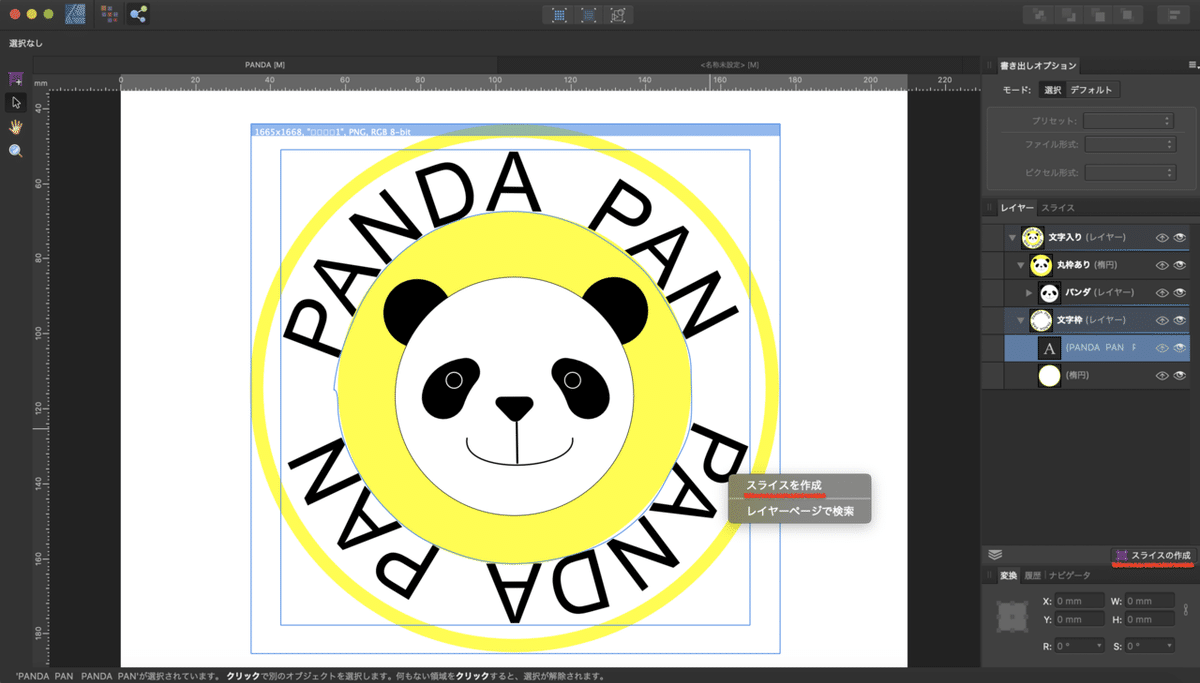1200x683 pixels.
Task: Select the Slice Selection arrow tool
Action: point(15,102)
